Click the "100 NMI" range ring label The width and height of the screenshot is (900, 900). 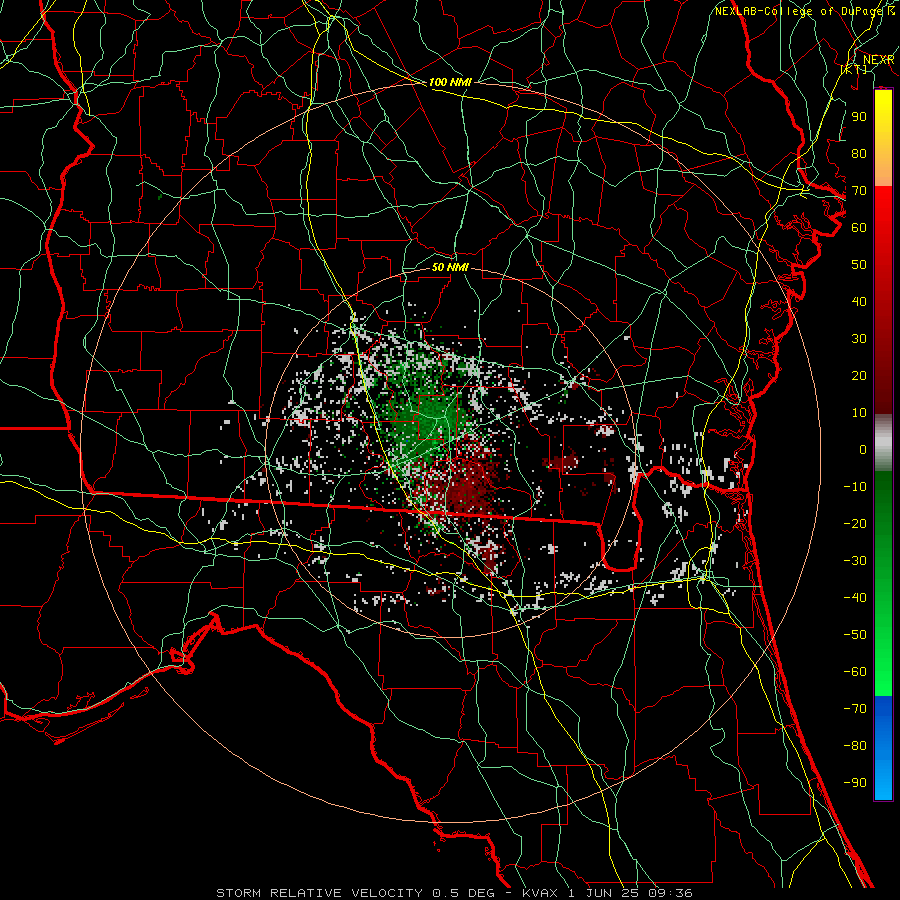[450, 82]
